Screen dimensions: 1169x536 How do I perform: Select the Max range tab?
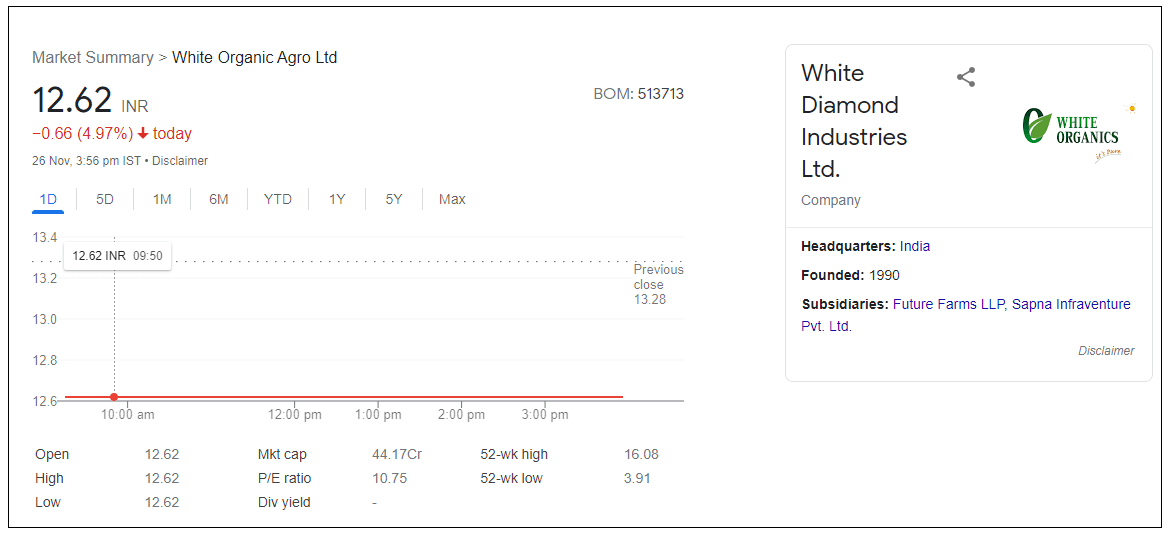click(452, 199)
